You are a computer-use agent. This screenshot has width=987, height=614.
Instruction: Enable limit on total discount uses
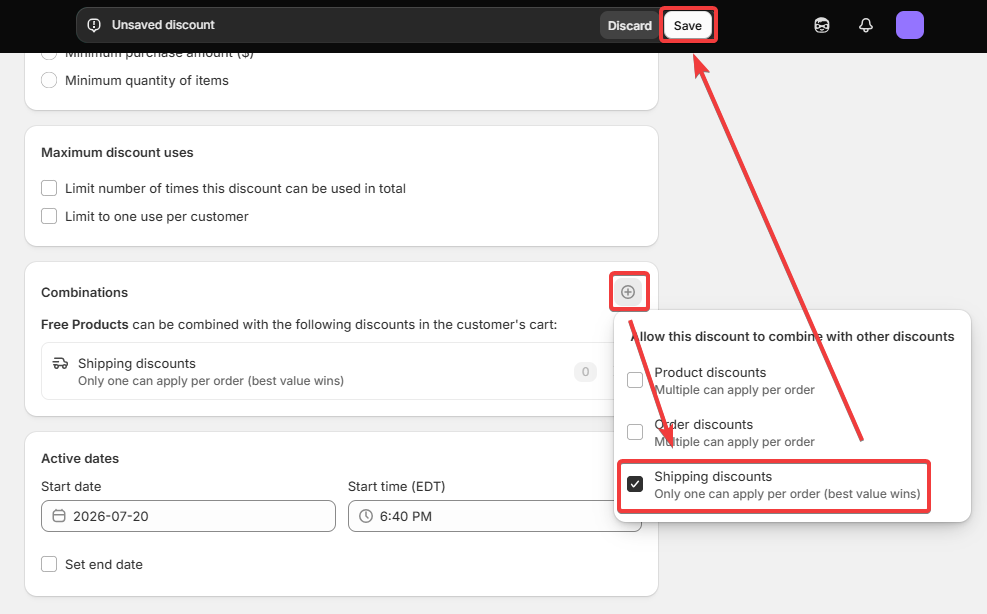pos(49,188)
